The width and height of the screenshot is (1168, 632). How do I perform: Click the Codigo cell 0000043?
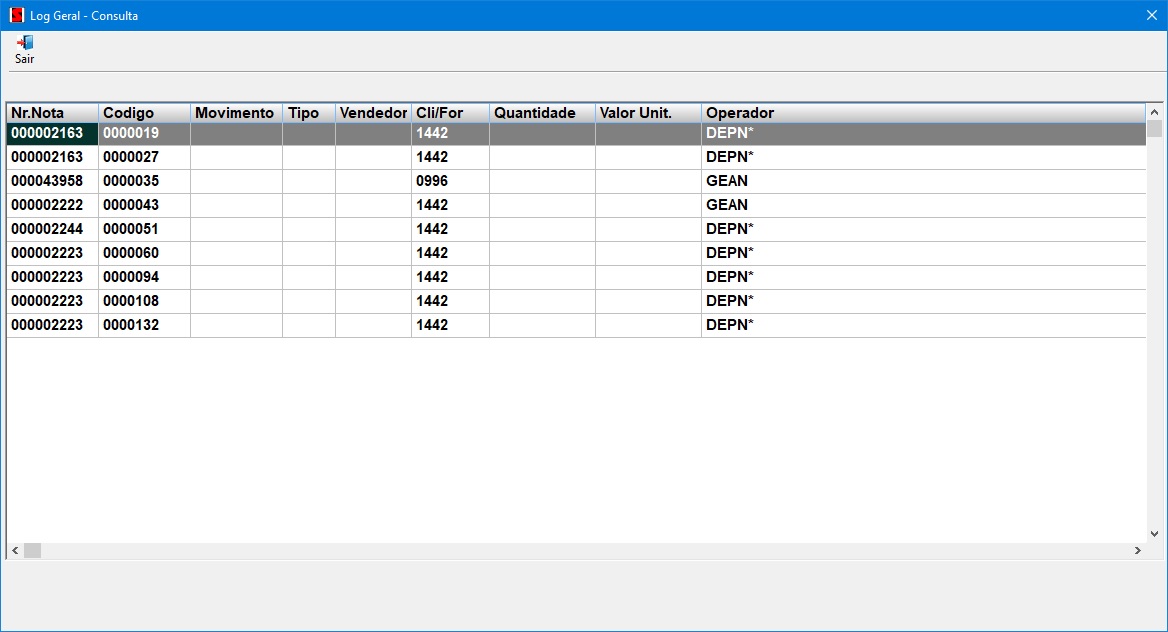pos(145,205)
